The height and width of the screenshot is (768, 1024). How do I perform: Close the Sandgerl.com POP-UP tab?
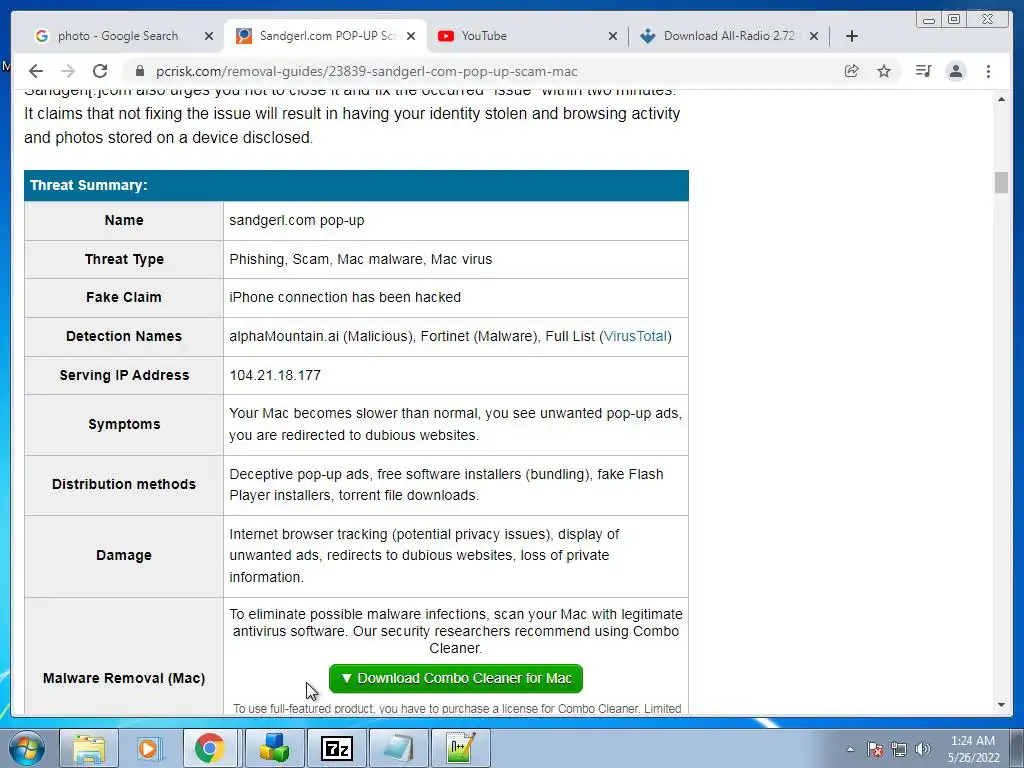click(411, 36)
